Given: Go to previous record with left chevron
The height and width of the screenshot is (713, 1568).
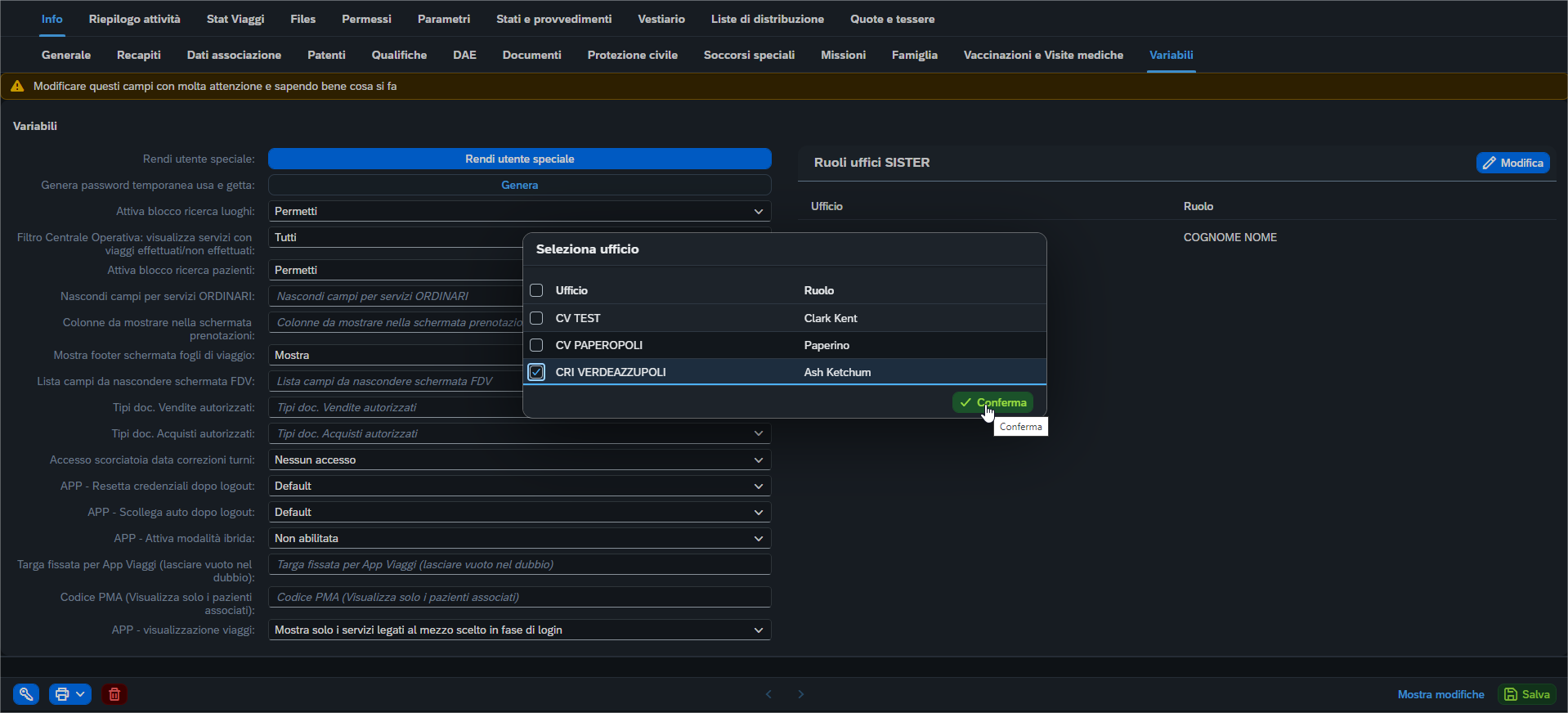Looking at the screenshot, I should [768, 694].
